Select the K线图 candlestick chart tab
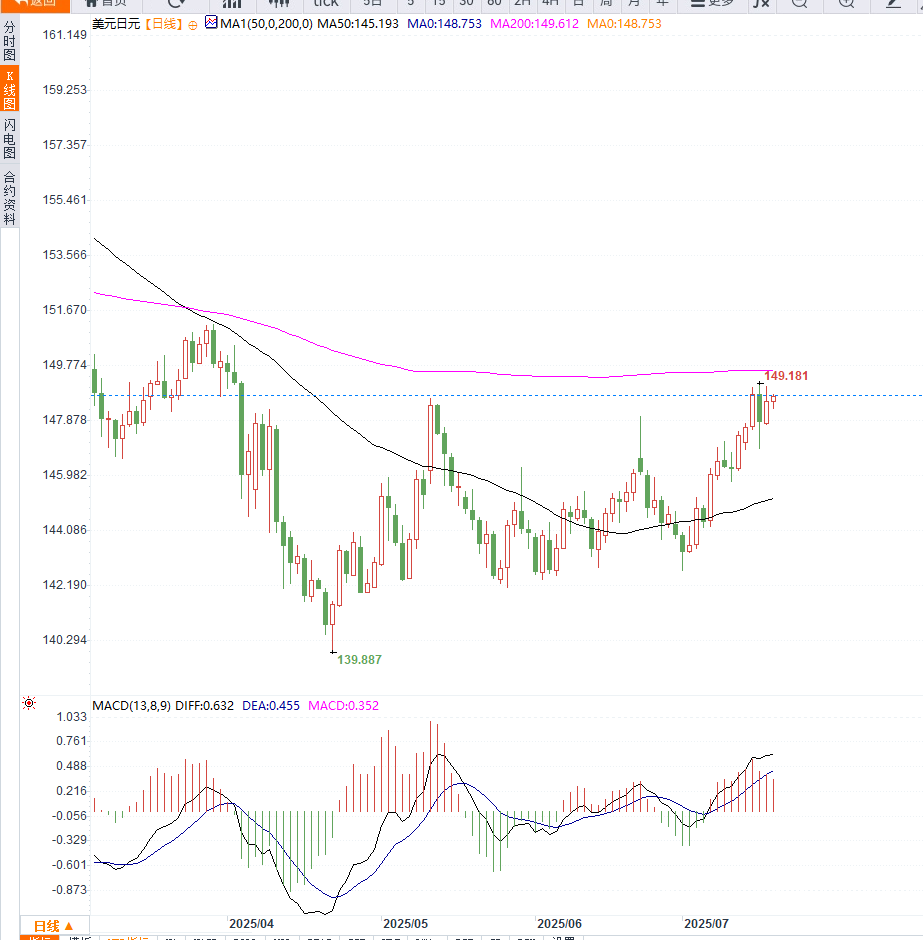Viewport: 923px width, 940px height. 9,89
